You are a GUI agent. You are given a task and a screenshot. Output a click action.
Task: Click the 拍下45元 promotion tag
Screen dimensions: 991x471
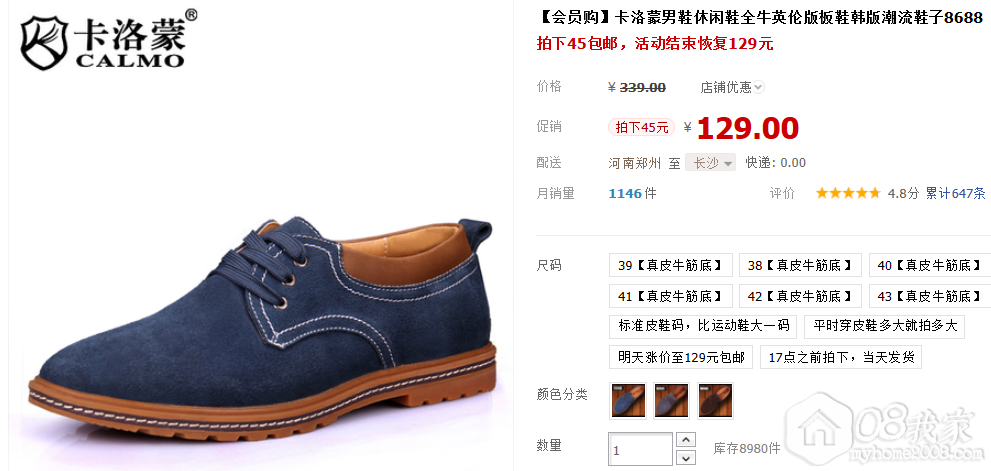click(x=641, y=127)
